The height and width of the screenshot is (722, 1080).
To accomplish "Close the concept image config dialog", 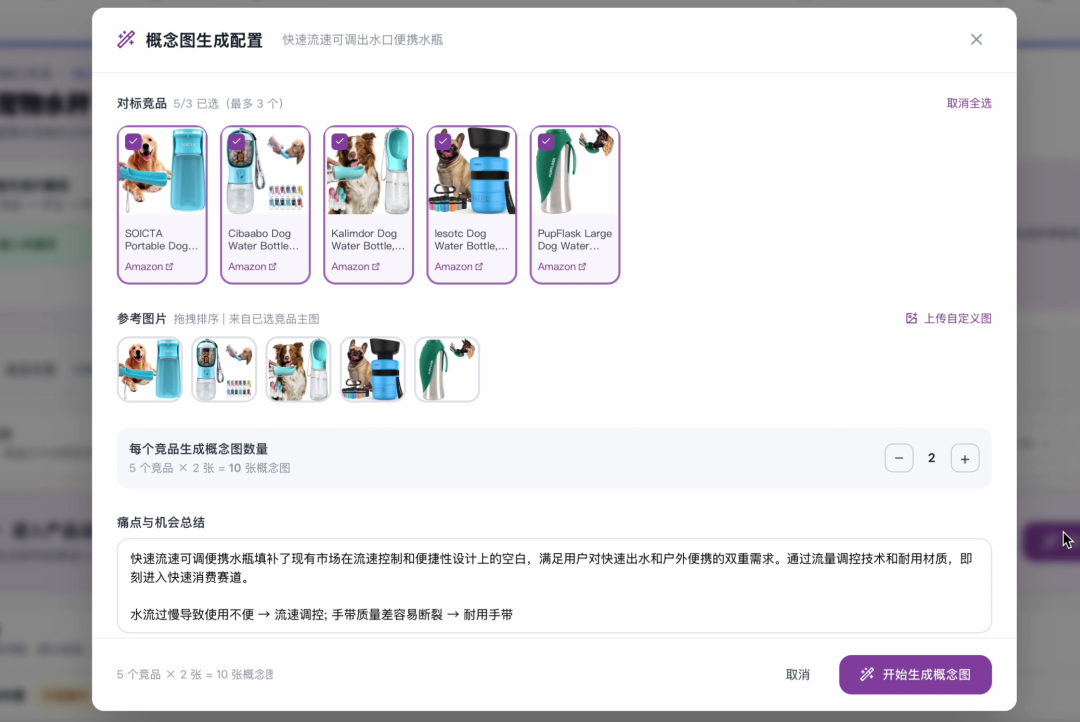I will click(x=976, y=39).
